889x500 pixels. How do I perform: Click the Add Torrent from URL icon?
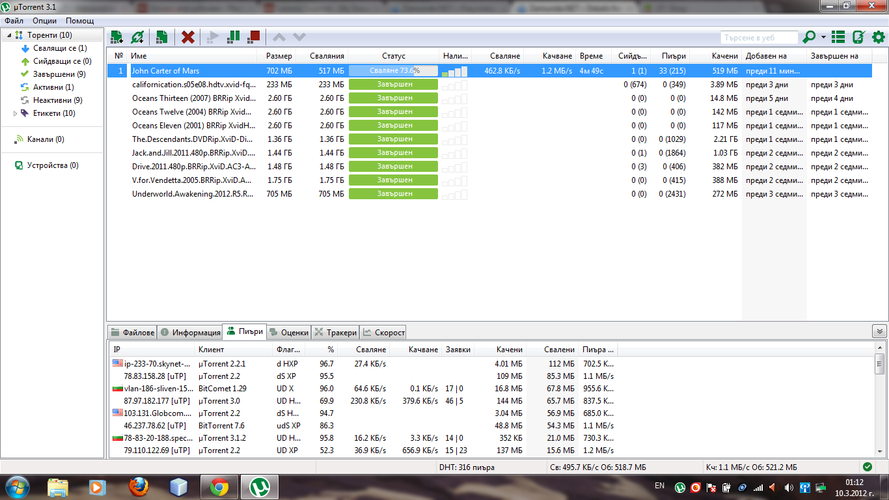pyautogui.click(x=137, y=37)
